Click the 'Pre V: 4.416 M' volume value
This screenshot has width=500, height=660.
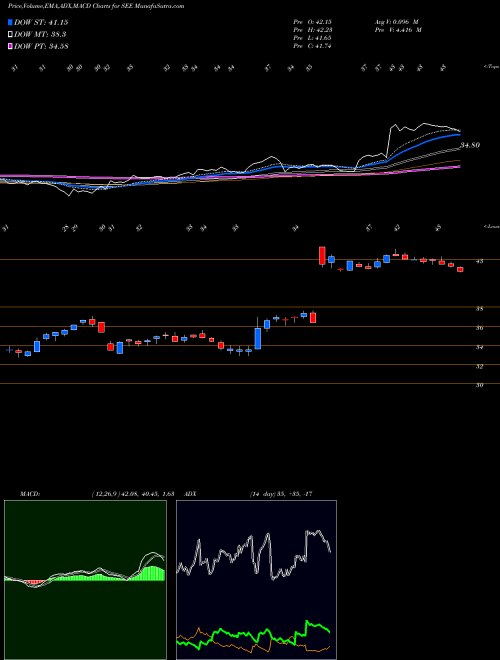pyautogui.click(x=397, y=30)
